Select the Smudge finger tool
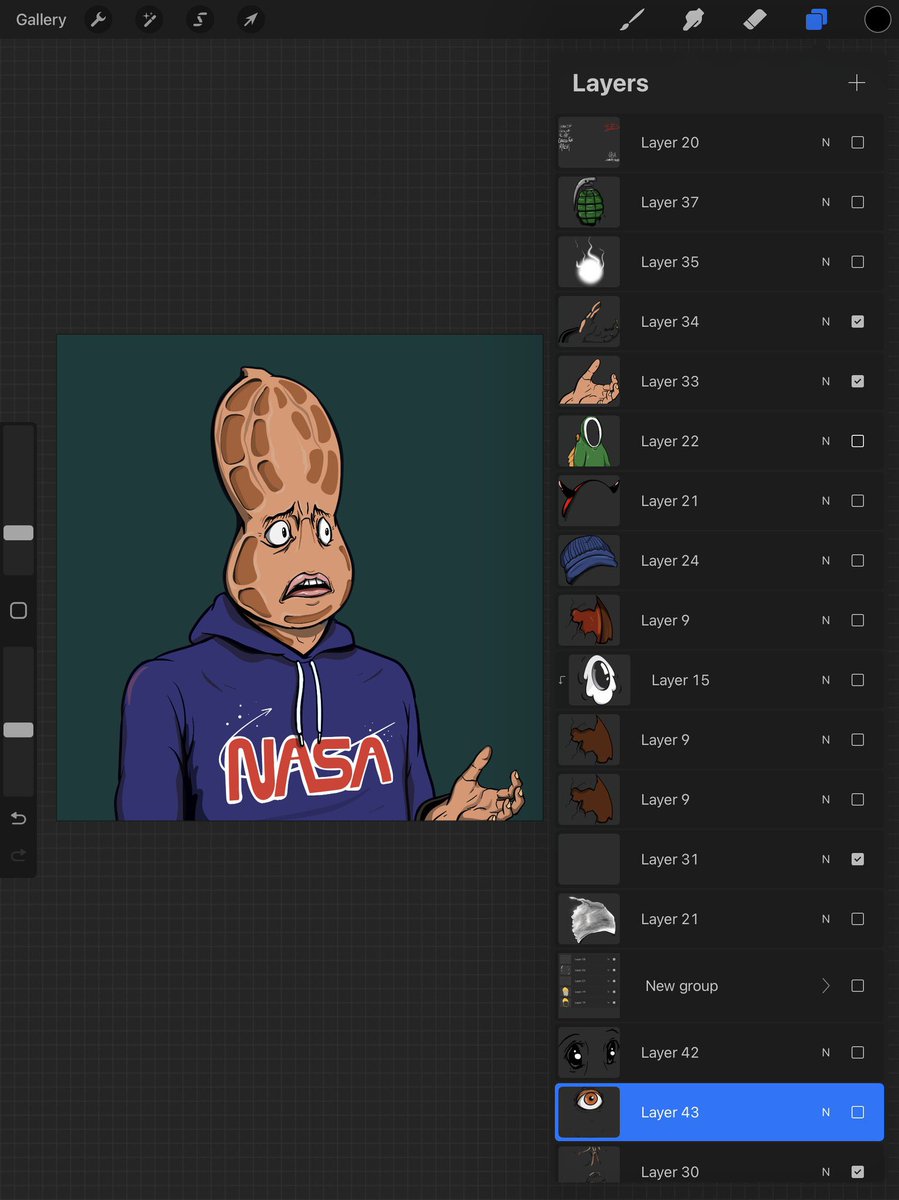 693,19
